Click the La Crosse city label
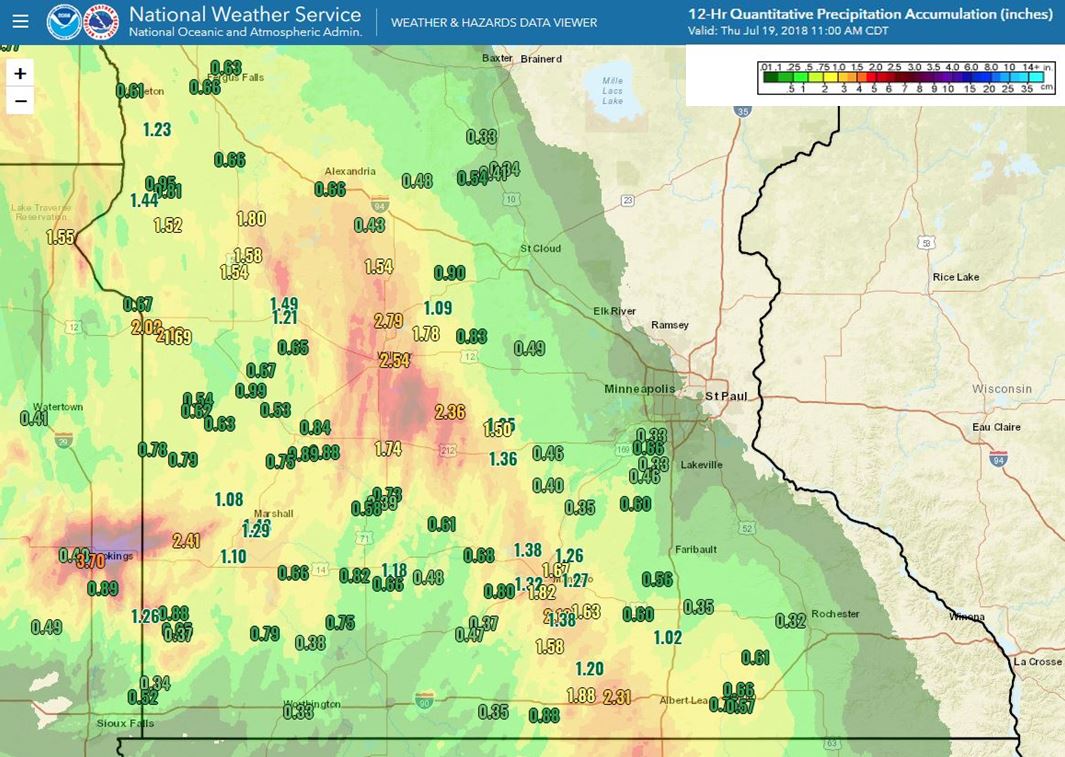Screen dimensions: 1065x757 [x=1037, y=661]
